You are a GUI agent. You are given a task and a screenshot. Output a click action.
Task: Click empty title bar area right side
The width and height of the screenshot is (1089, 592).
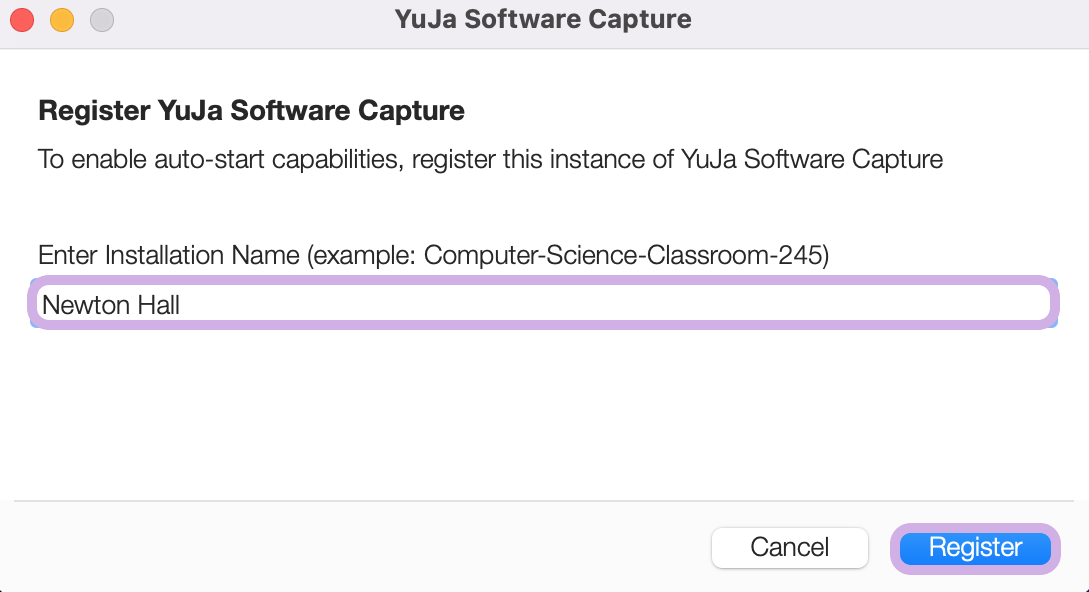(x=900, y=20)
